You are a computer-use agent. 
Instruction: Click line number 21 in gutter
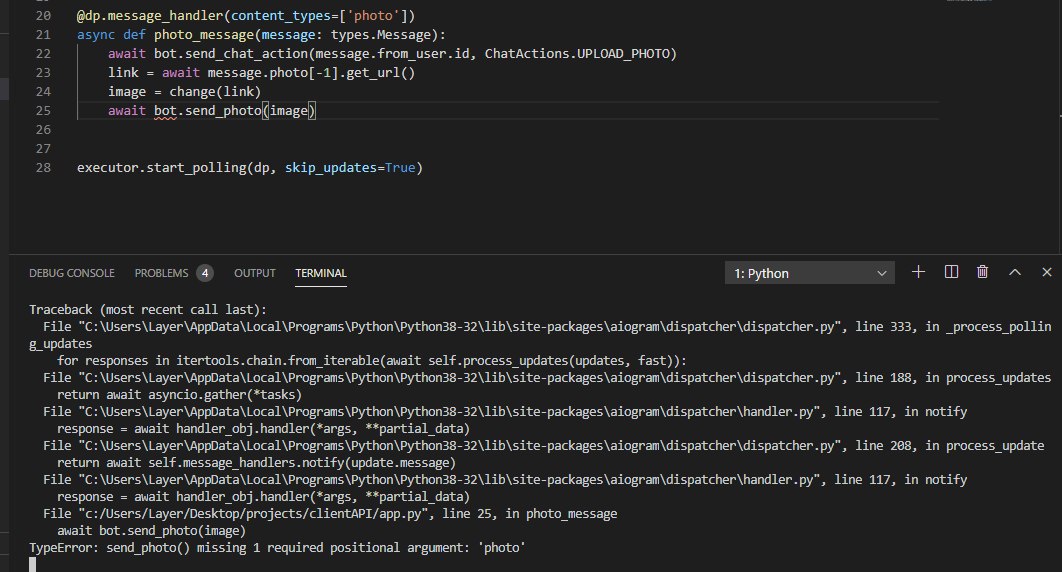43,35
